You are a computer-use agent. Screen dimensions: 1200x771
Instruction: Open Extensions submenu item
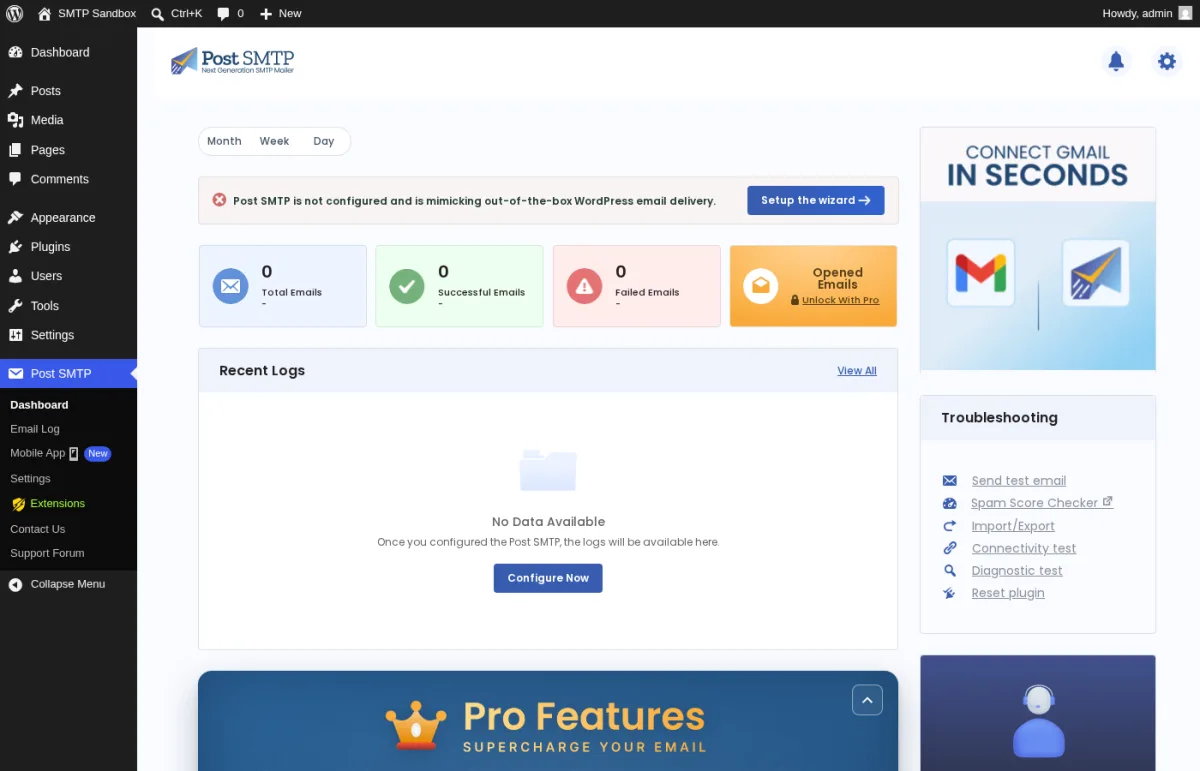(48, 504)
